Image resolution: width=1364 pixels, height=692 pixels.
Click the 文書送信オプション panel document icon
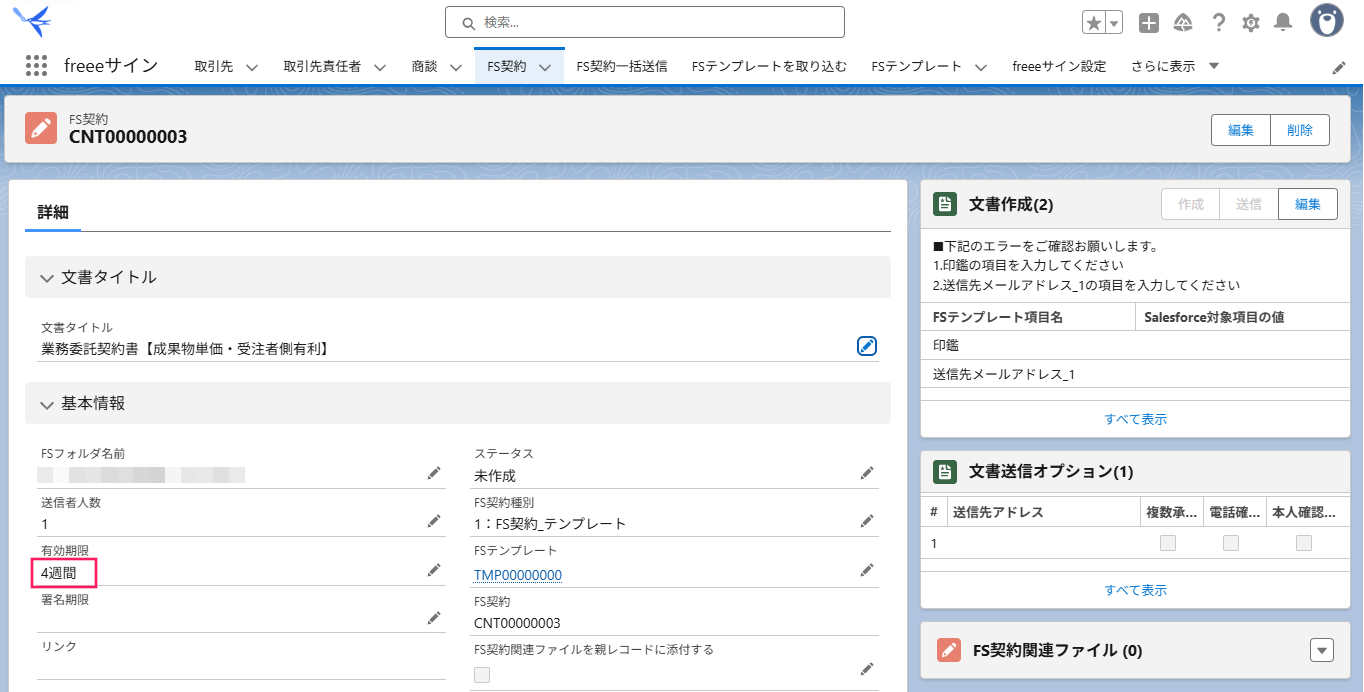944,471
